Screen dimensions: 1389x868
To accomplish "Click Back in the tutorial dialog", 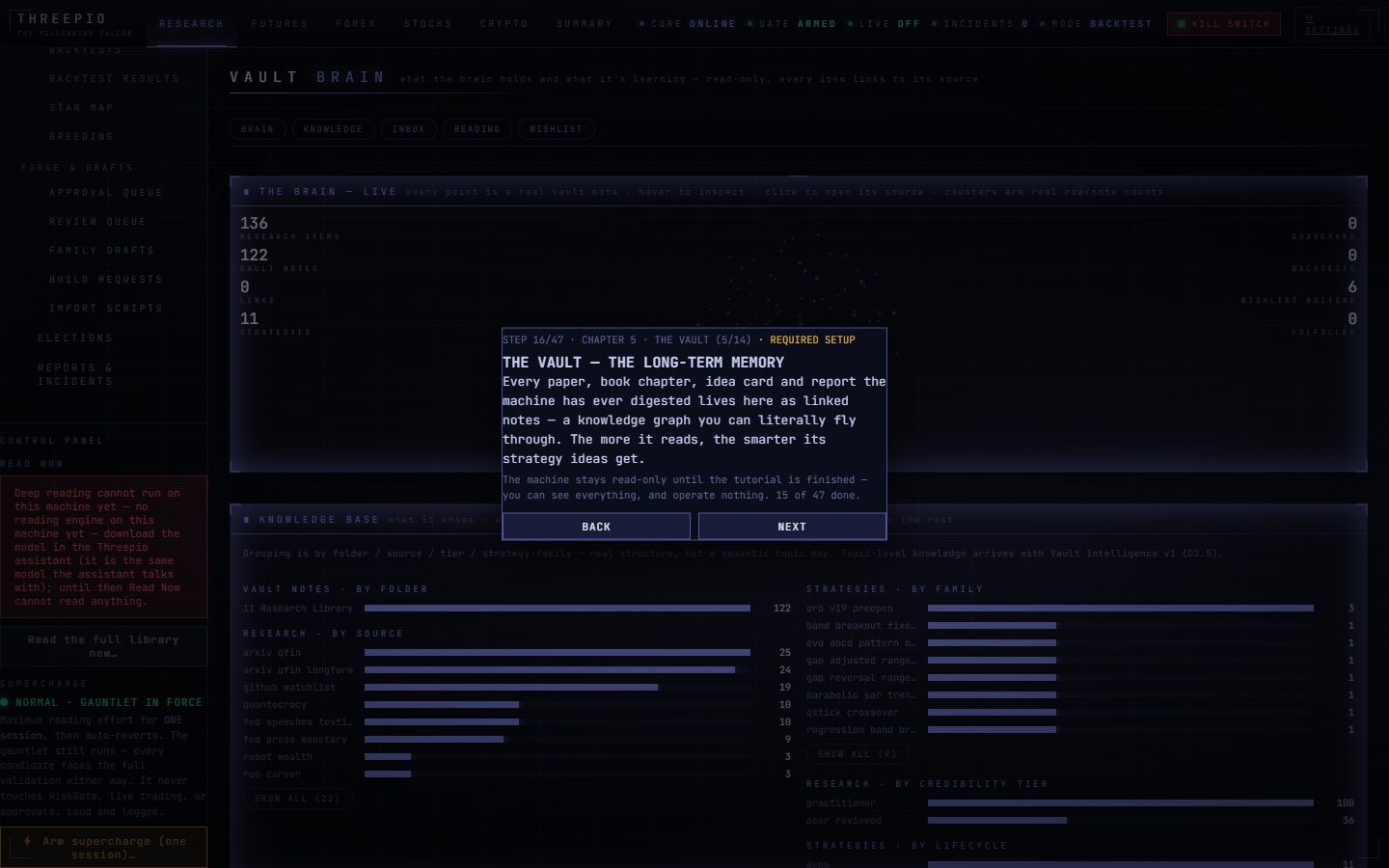I will (596, 527).
